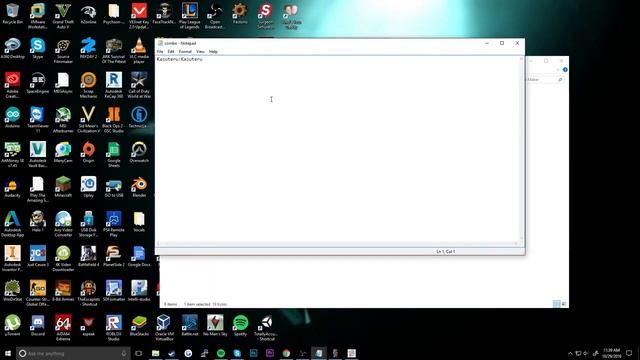Select the Adobe Creative Cloud icon
640x360 pixels.
pyautogui.click(x=12, y=85)
